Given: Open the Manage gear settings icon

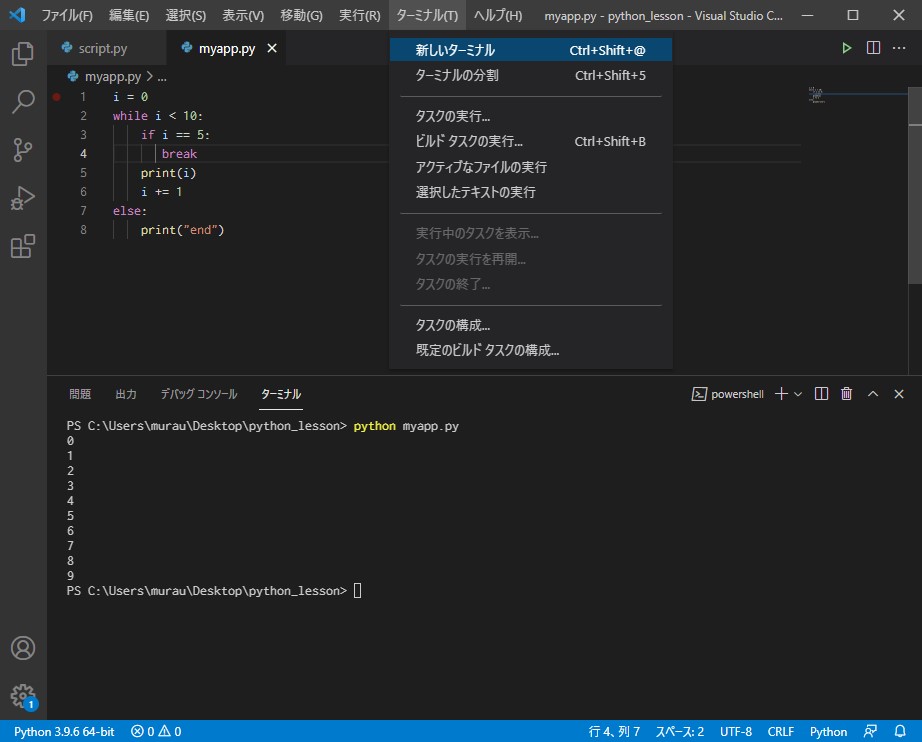Looking at the screenshot, I should click(23, 696).
